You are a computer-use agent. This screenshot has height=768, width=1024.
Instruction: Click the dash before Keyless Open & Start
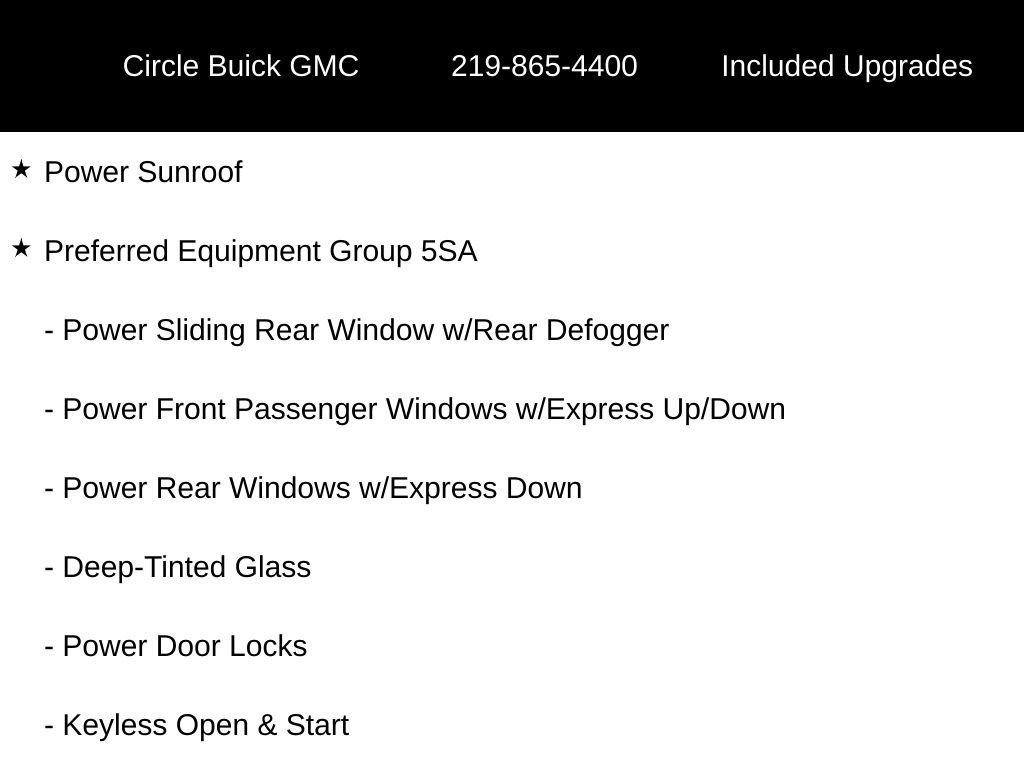pyautogui.click(x=49, y=726)
